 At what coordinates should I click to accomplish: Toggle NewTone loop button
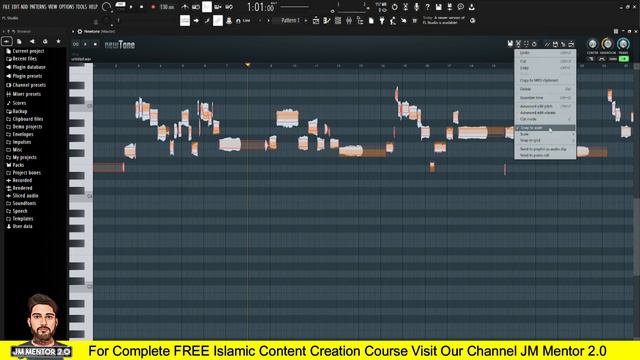pos(76,44)
